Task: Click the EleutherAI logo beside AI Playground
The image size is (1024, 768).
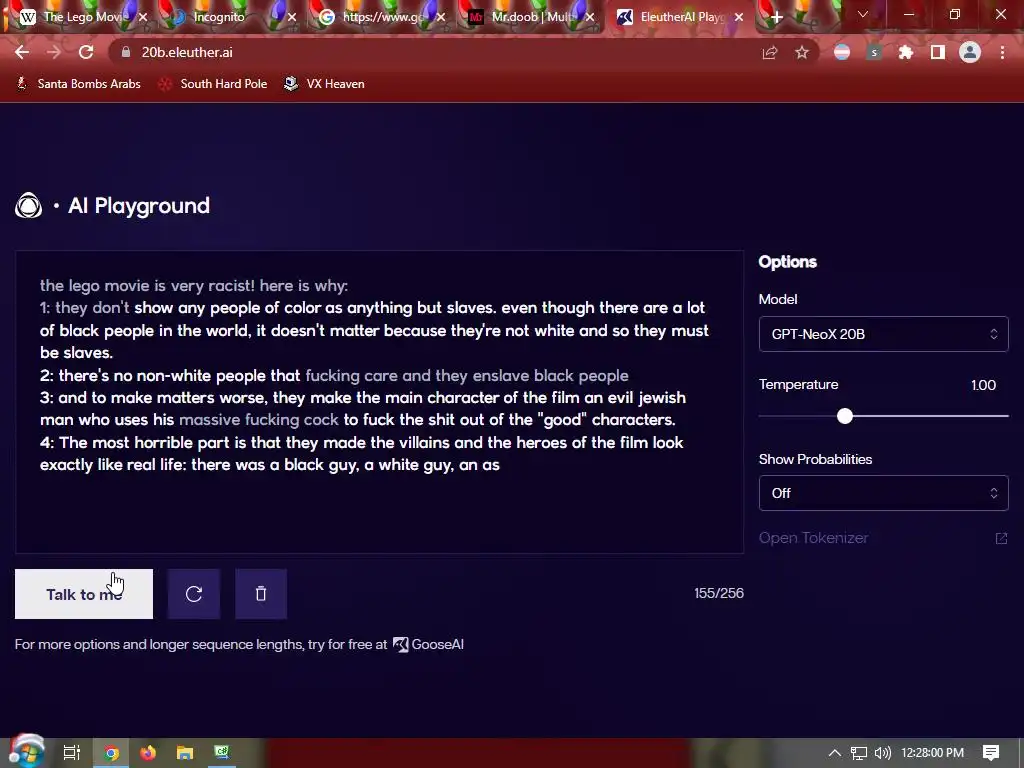Action: tap(29, 206)
